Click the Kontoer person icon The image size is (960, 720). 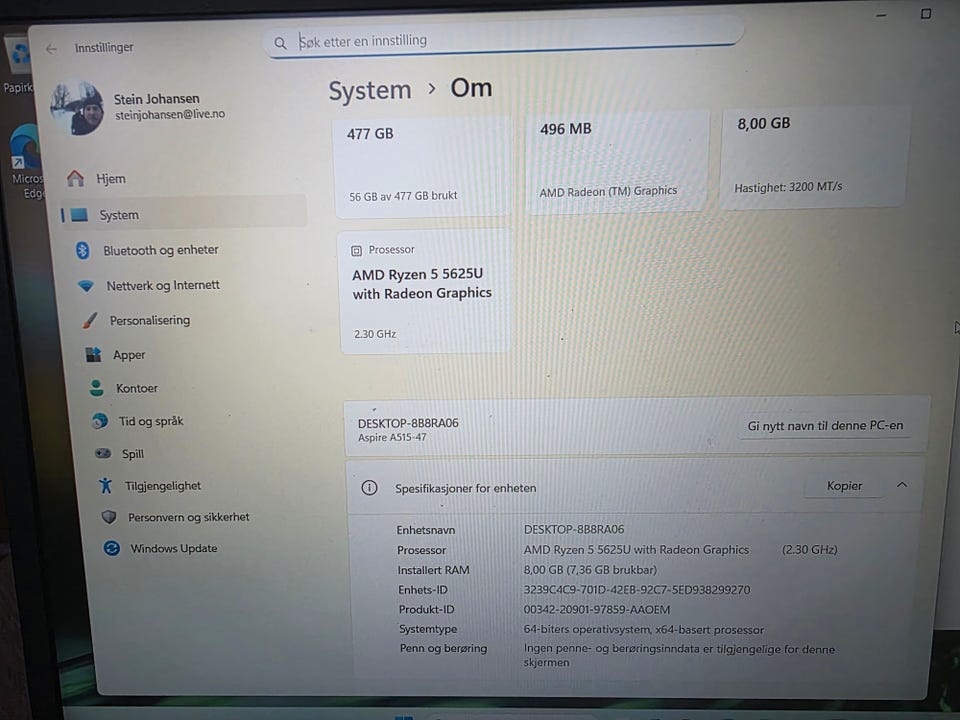(96, 388)
